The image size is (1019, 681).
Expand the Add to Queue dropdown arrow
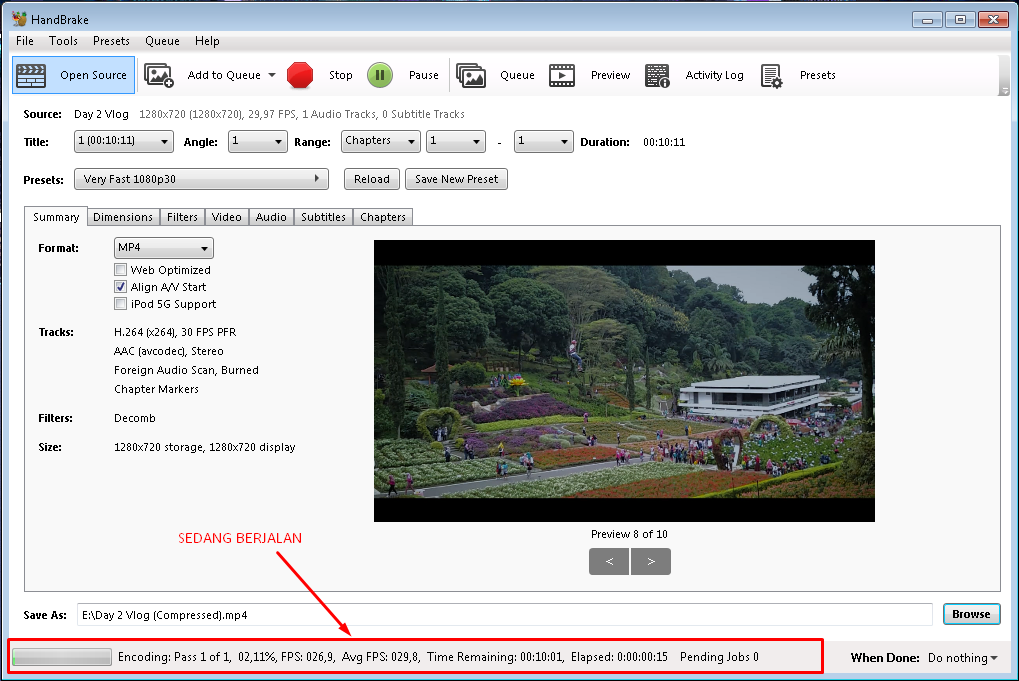coord(272,75)
